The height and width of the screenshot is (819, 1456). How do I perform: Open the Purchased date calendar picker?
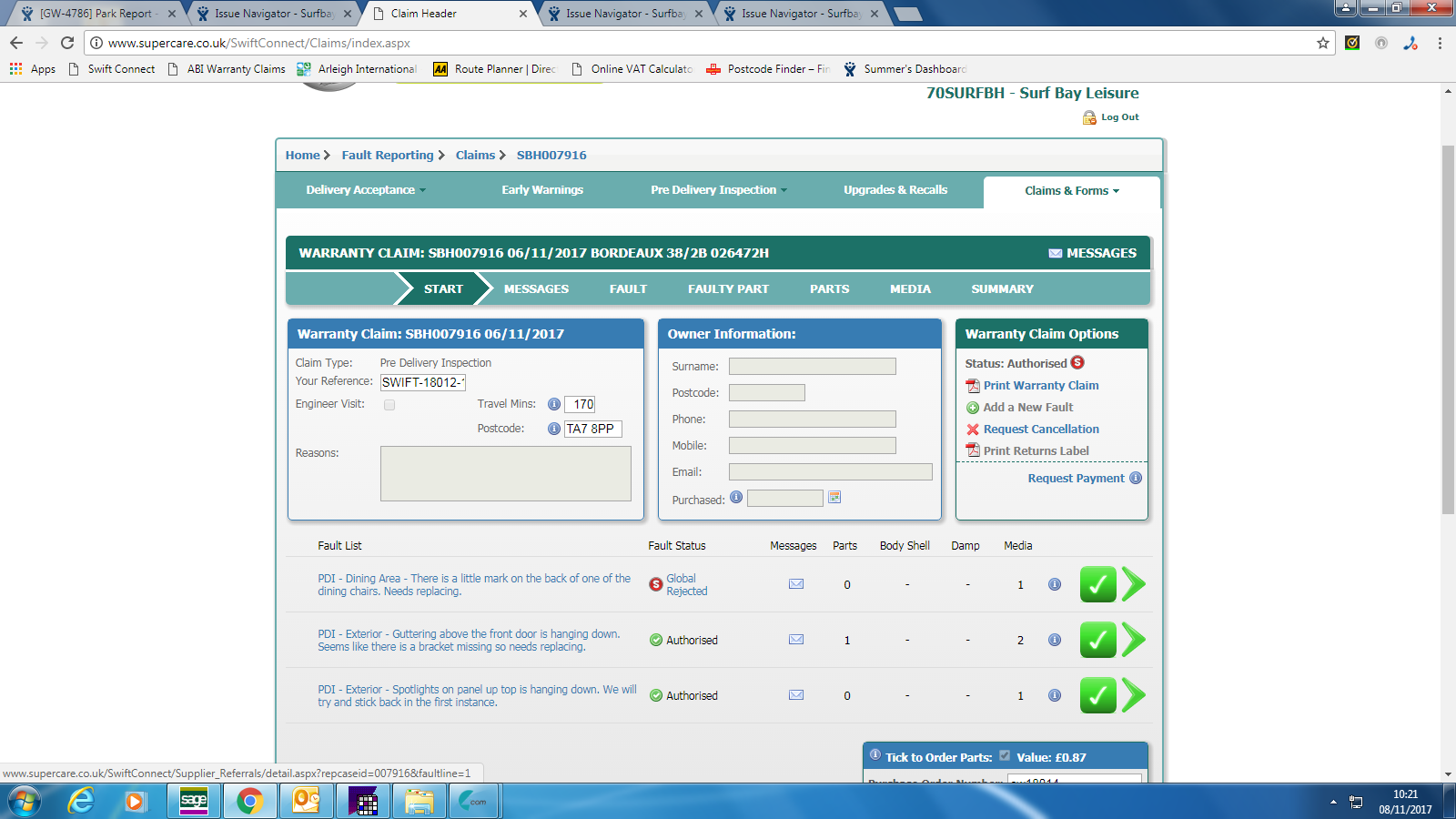pos(834,498)
